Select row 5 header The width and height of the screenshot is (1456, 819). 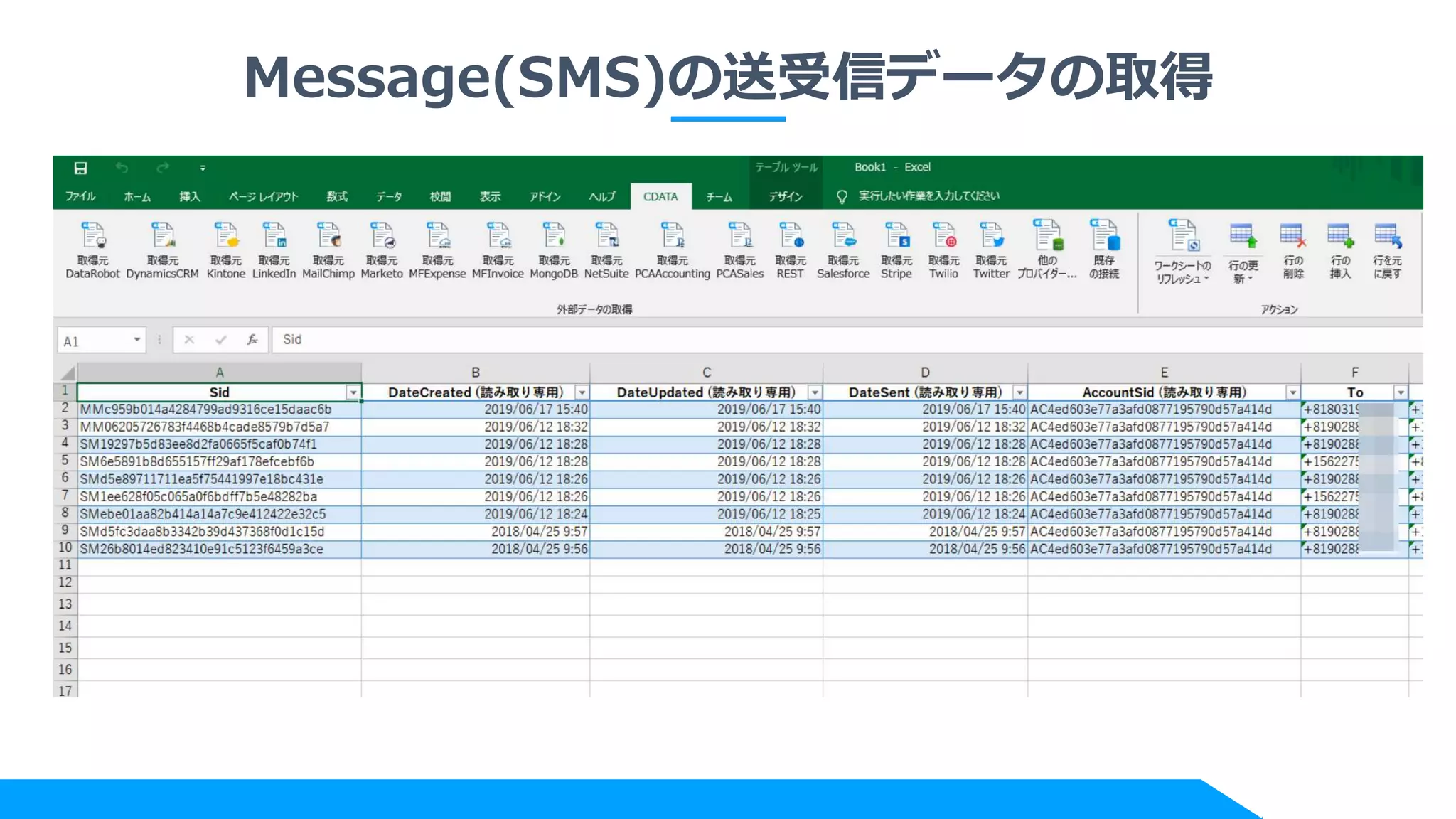[65, 461]
